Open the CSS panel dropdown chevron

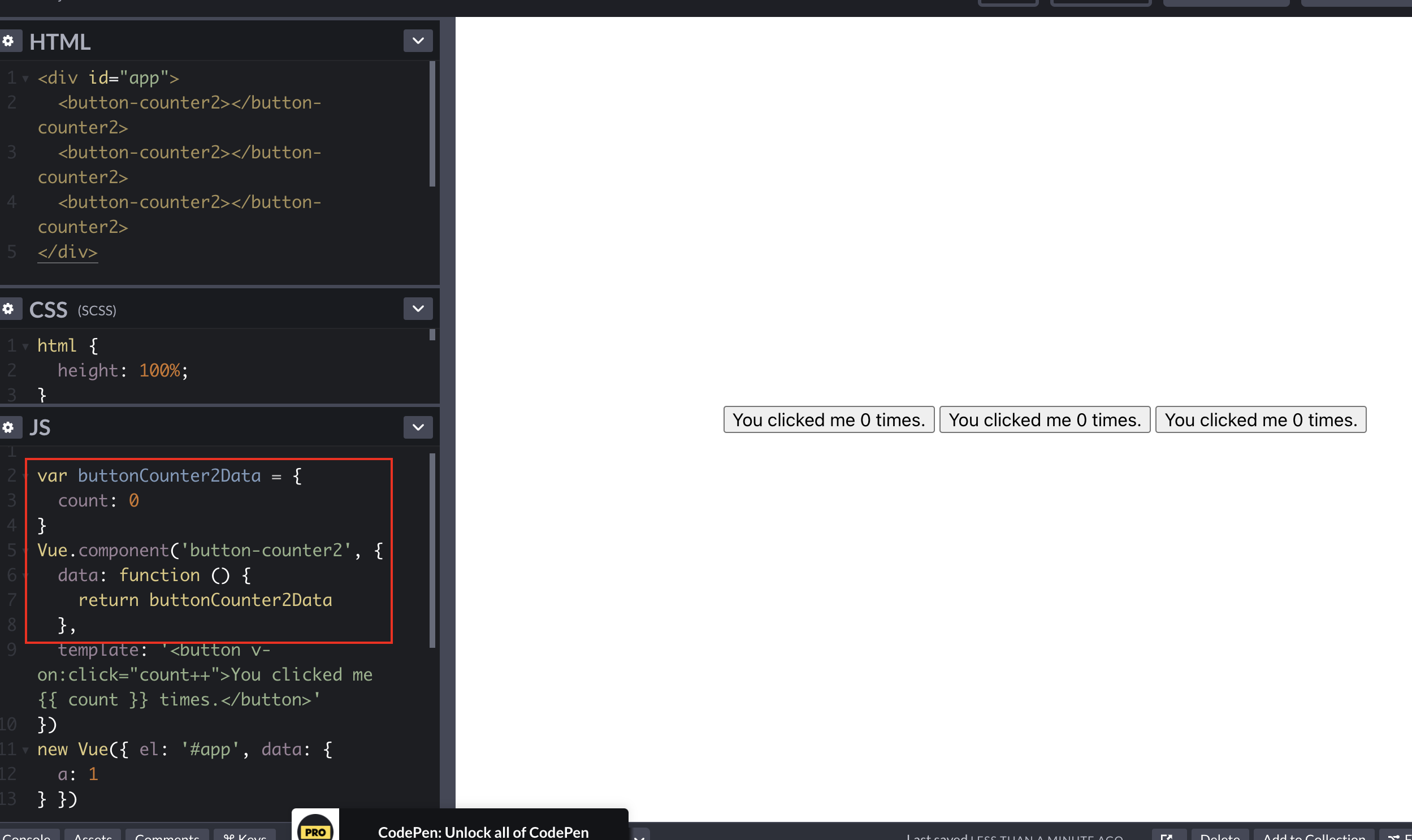coord(418,309)
